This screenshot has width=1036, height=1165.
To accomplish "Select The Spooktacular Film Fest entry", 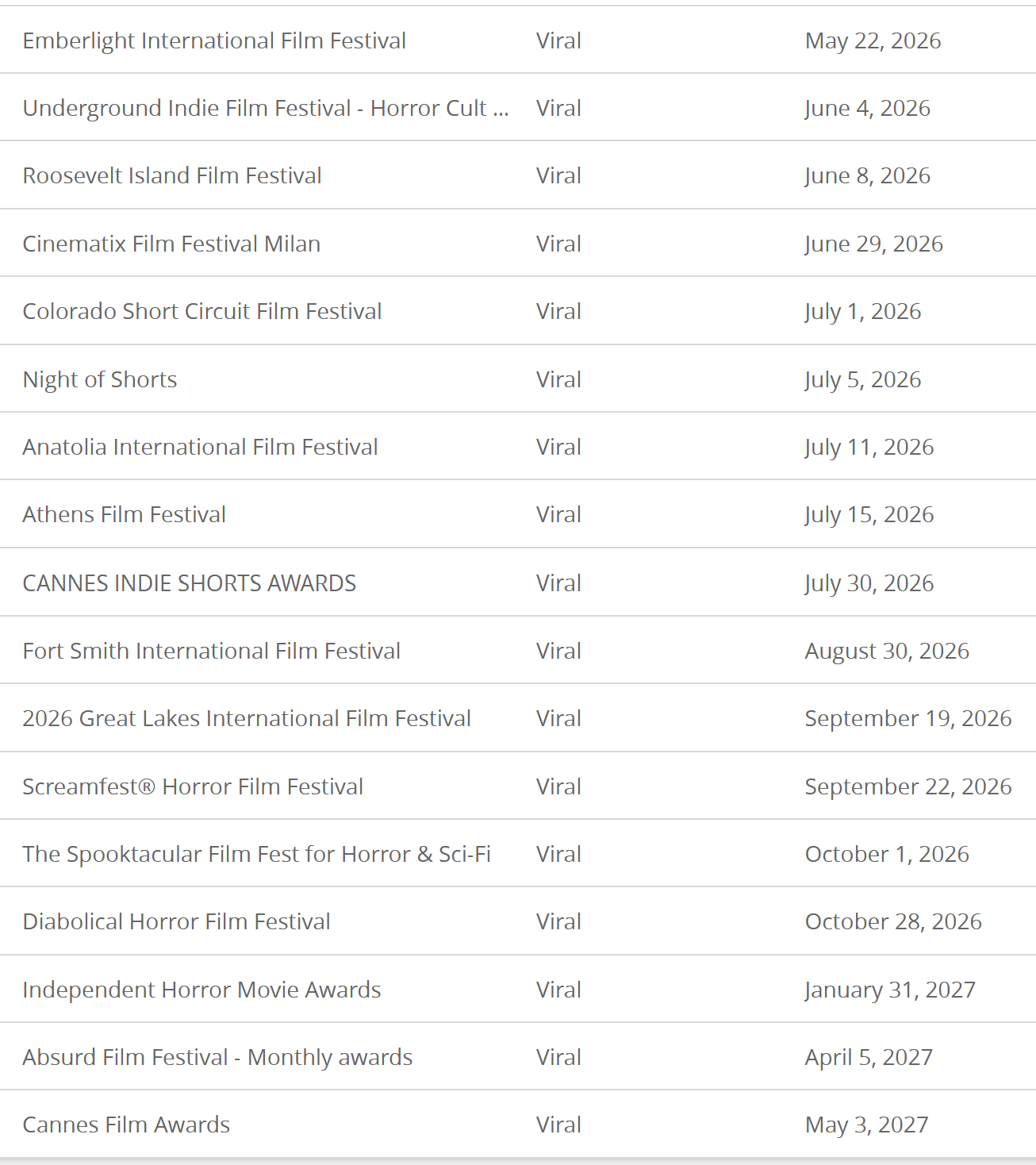I will click(x=257, y=854).
